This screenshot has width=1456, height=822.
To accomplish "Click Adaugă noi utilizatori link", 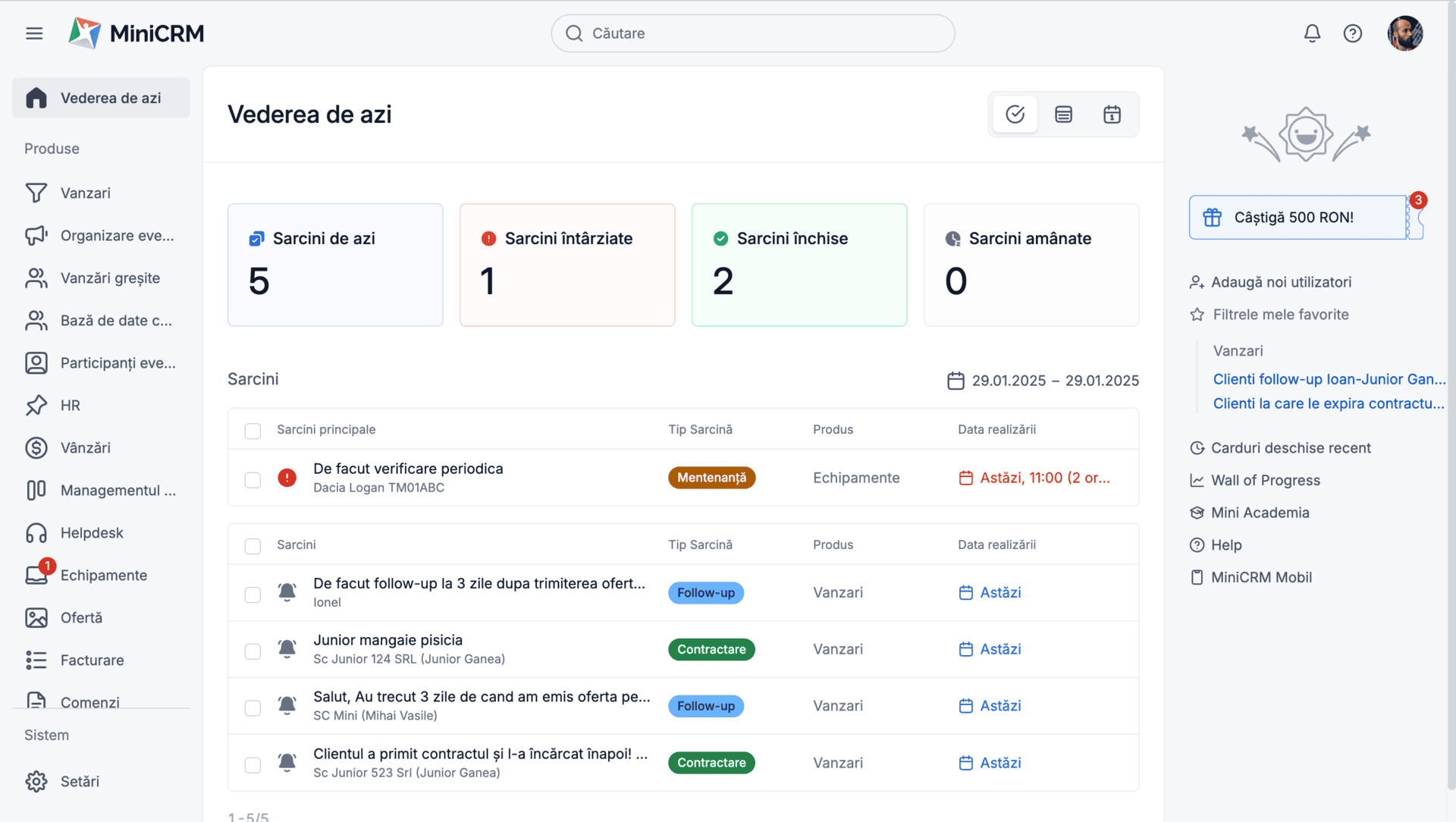I will pos(1271,282).
